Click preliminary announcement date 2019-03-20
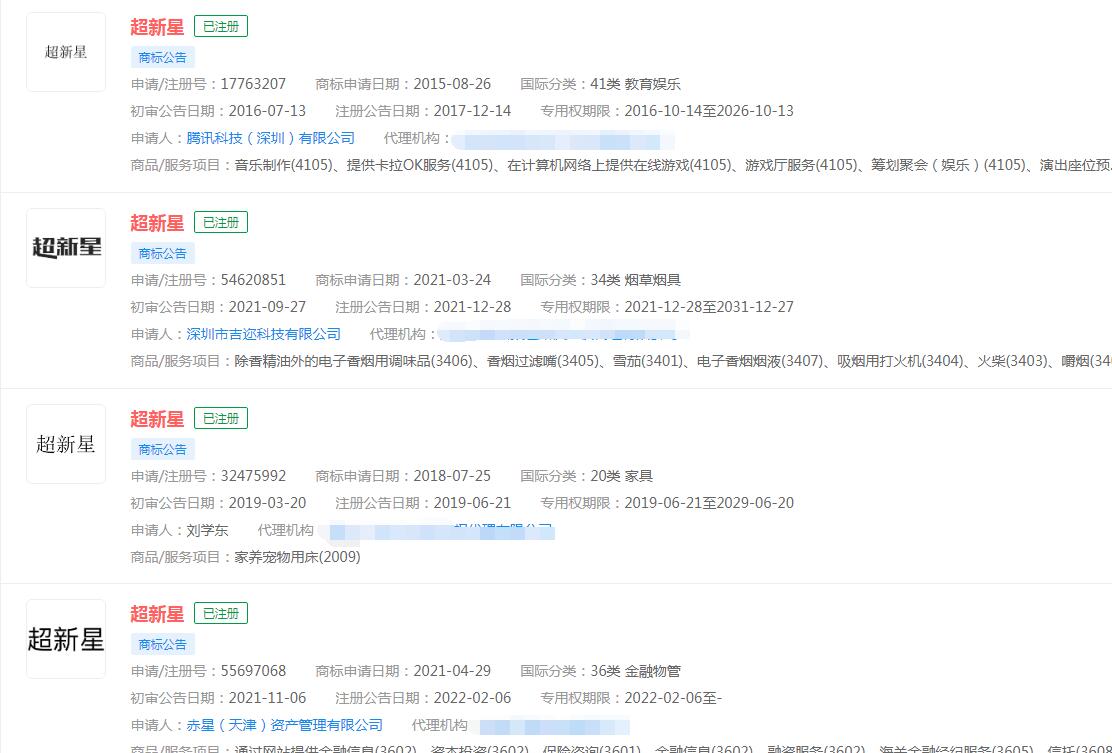The height and width of the screenshot is (753, 1112). (267, 503)
